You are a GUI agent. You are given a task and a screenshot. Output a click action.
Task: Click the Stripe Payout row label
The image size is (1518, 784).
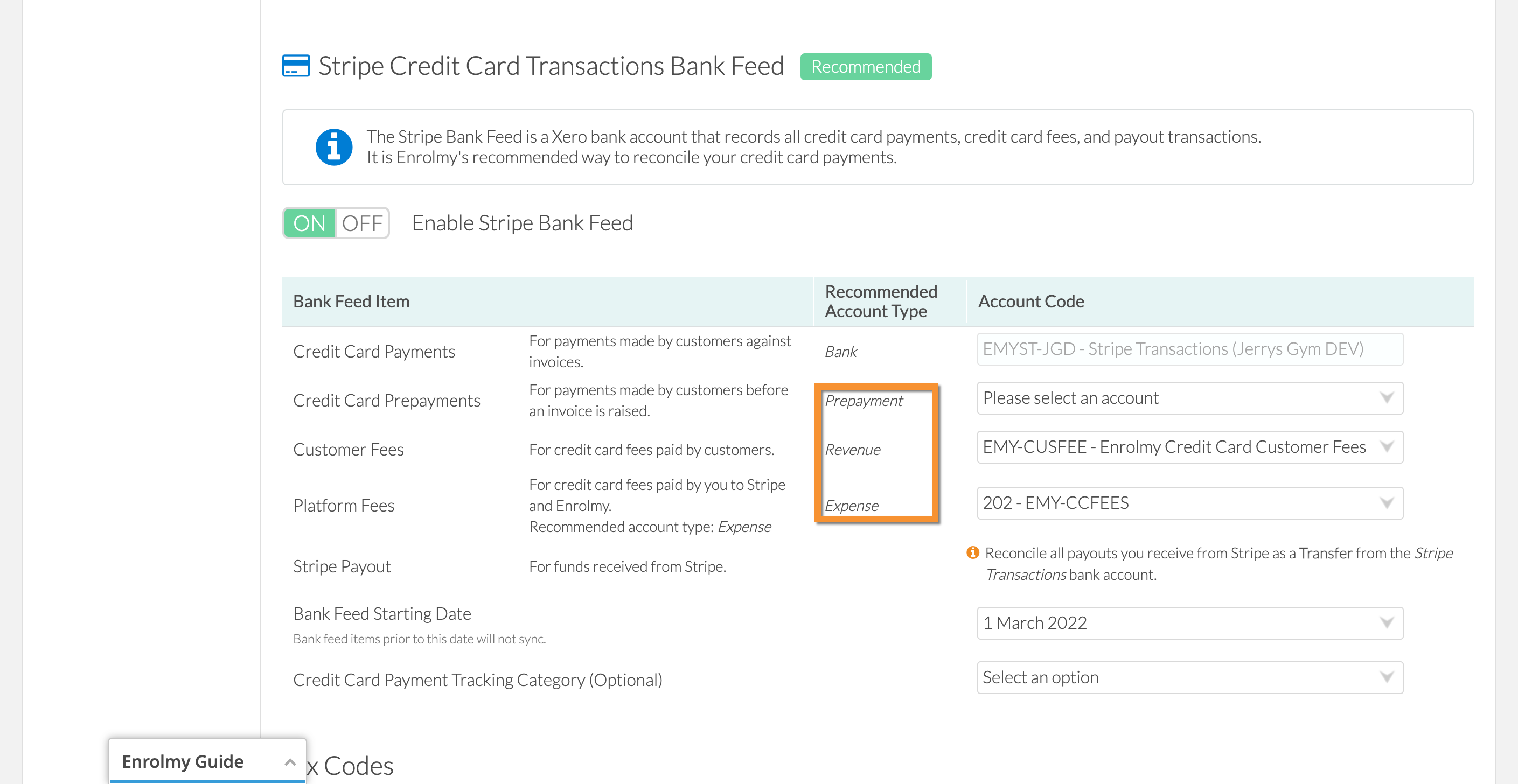342,566
